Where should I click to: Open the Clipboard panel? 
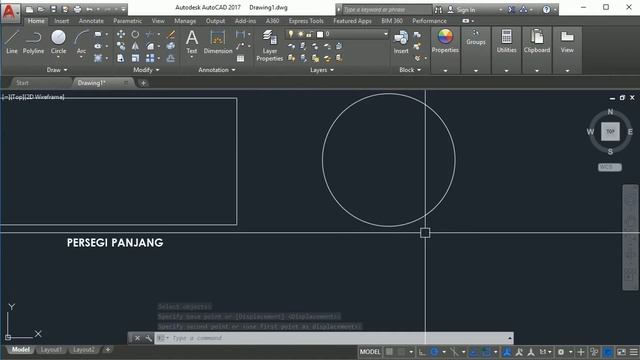[x=537, y=41]
